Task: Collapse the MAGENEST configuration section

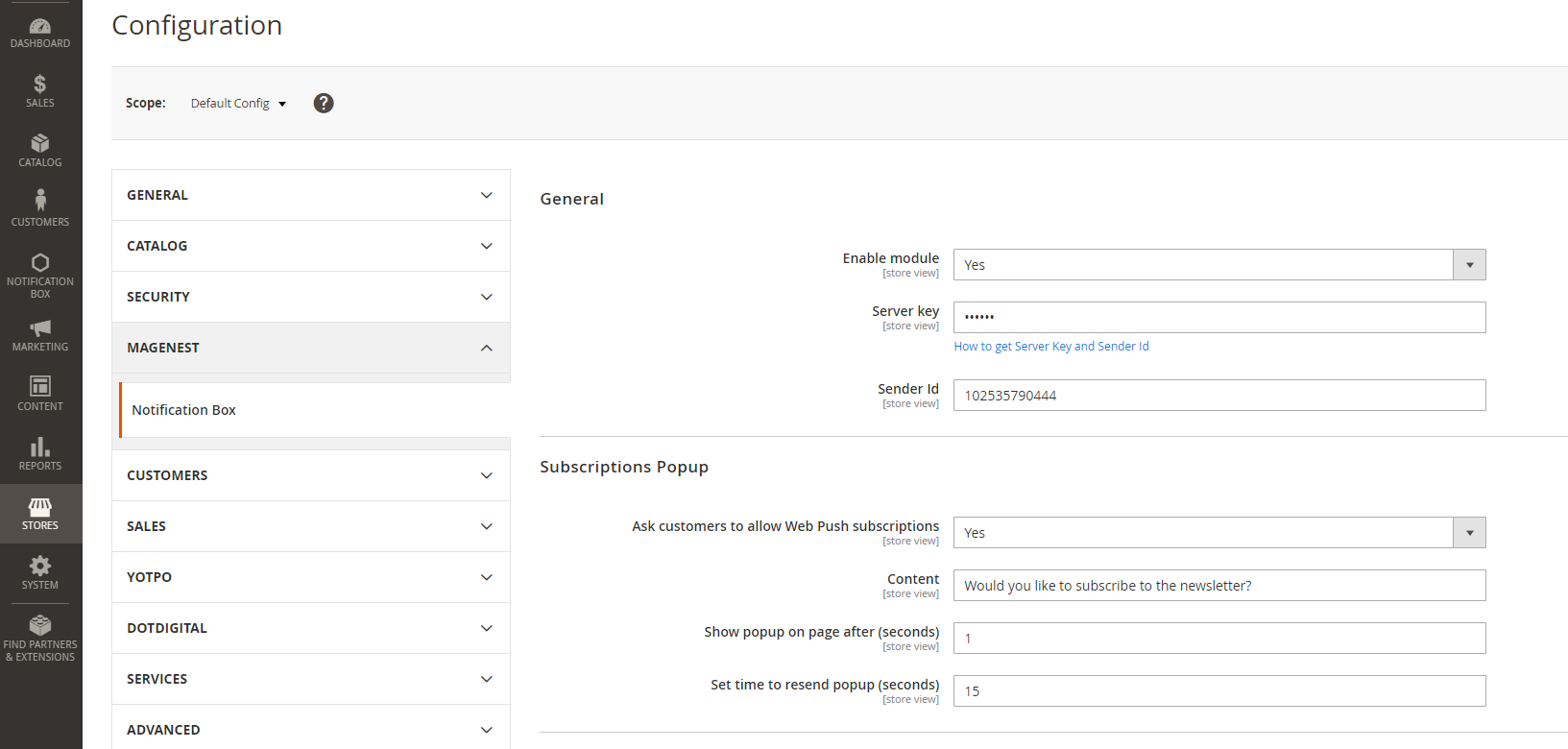Action: [x=311, y=348]
